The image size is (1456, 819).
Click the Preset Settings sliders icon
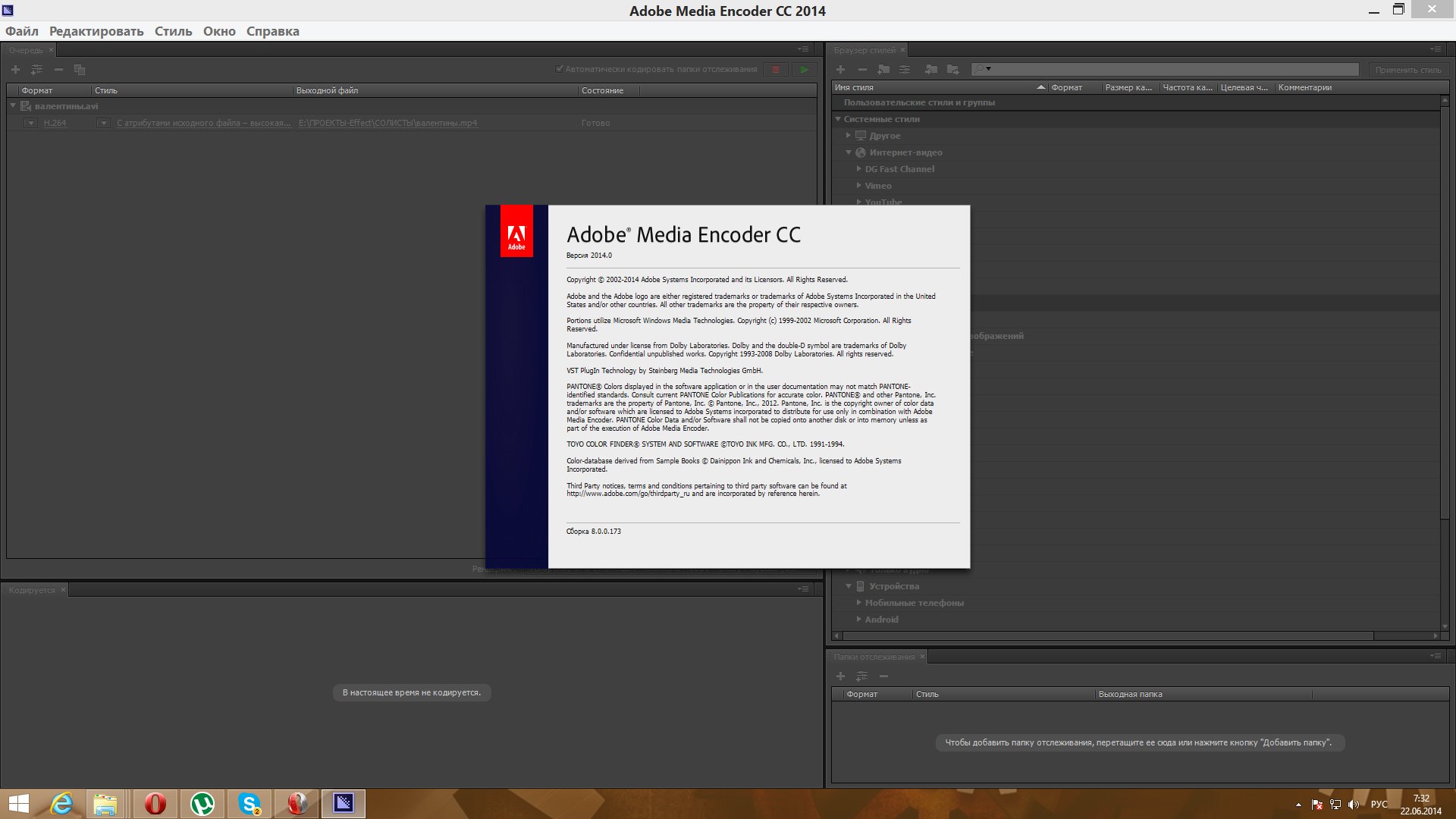[905, 70]
